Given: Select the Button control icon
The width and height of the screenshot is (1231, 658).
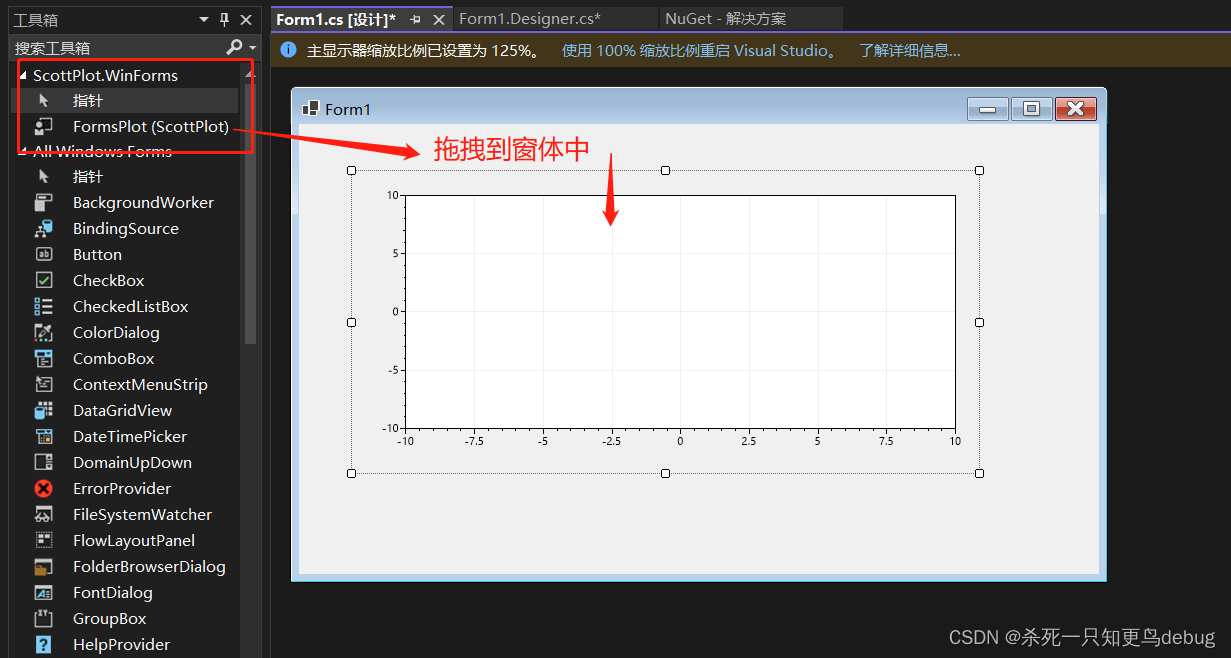Looking at the screenshot, I should 44,255.
